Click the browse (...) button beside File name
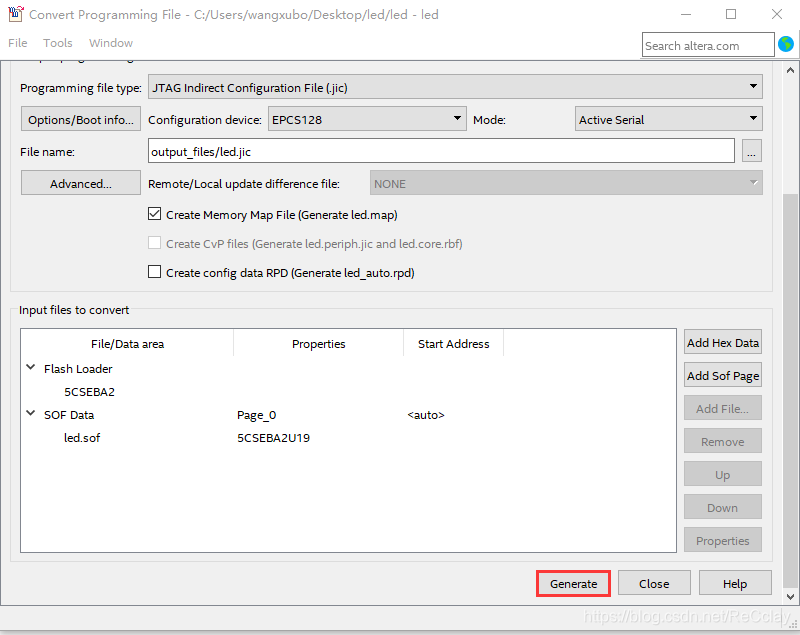 coord(752,151)
